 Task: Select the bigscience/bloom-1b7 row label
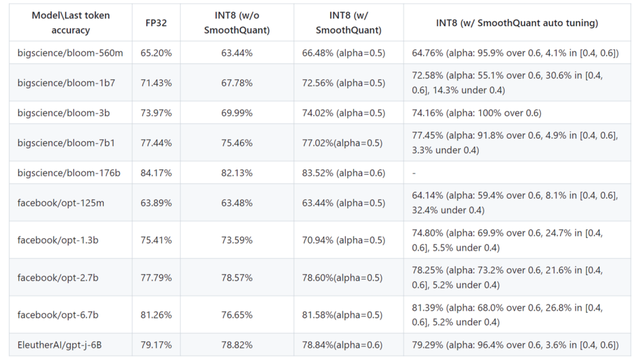click(66, 83)
